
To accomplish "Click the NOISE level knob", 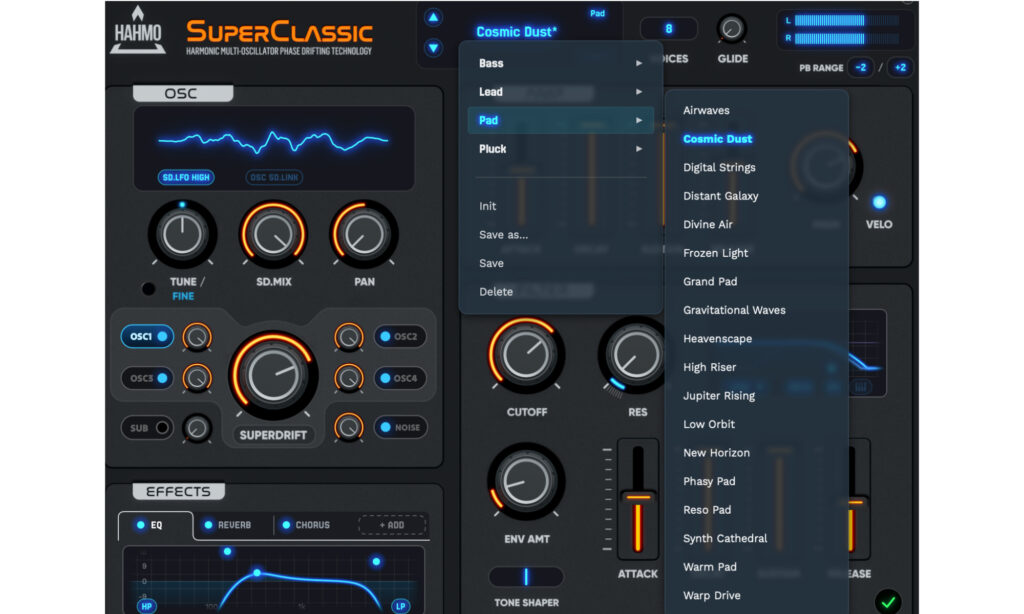I will tap(349, 427).
